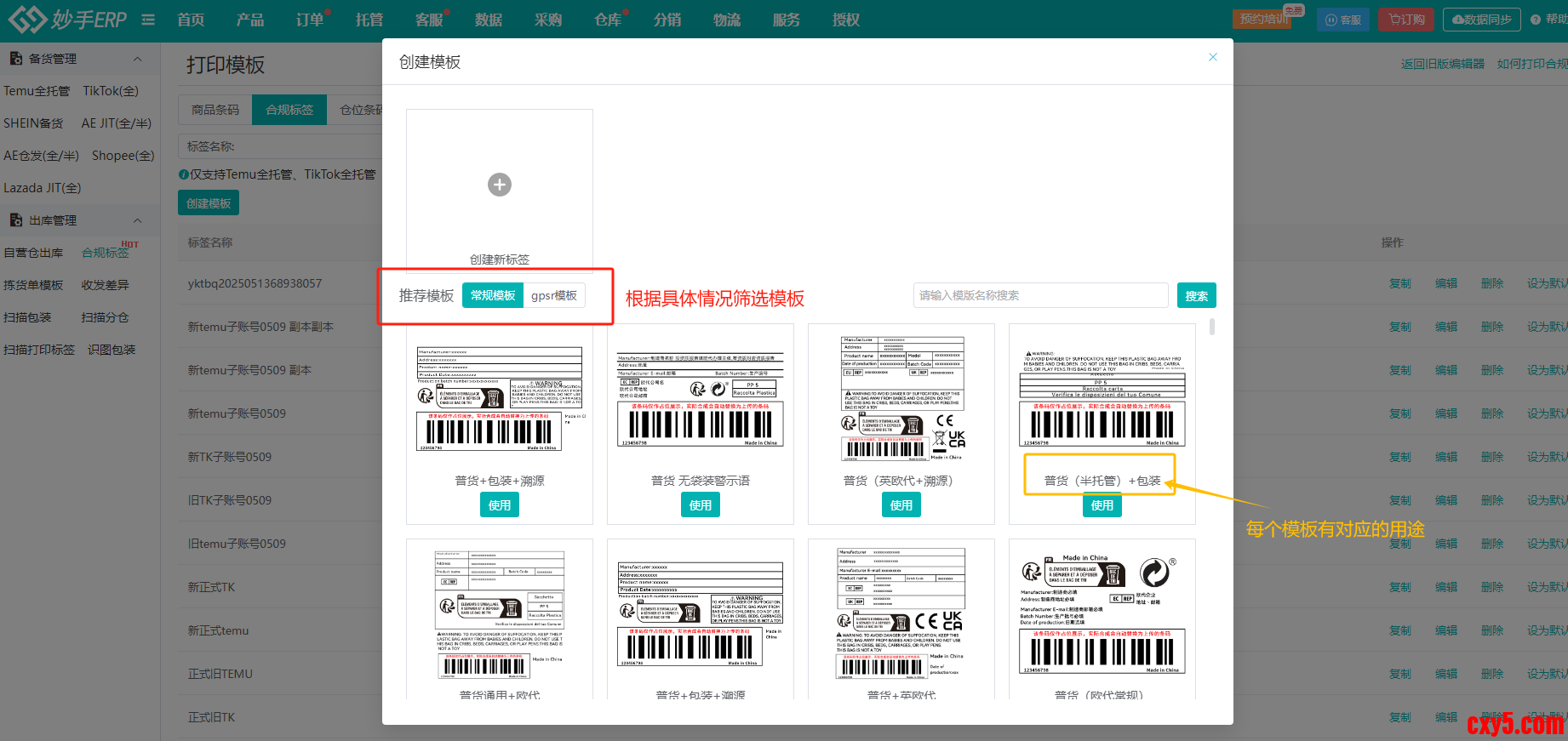The width and height of the screenshot is (1568, 741).
Task: Click the 妙手ERP logo icon
Action: (27, 19)
